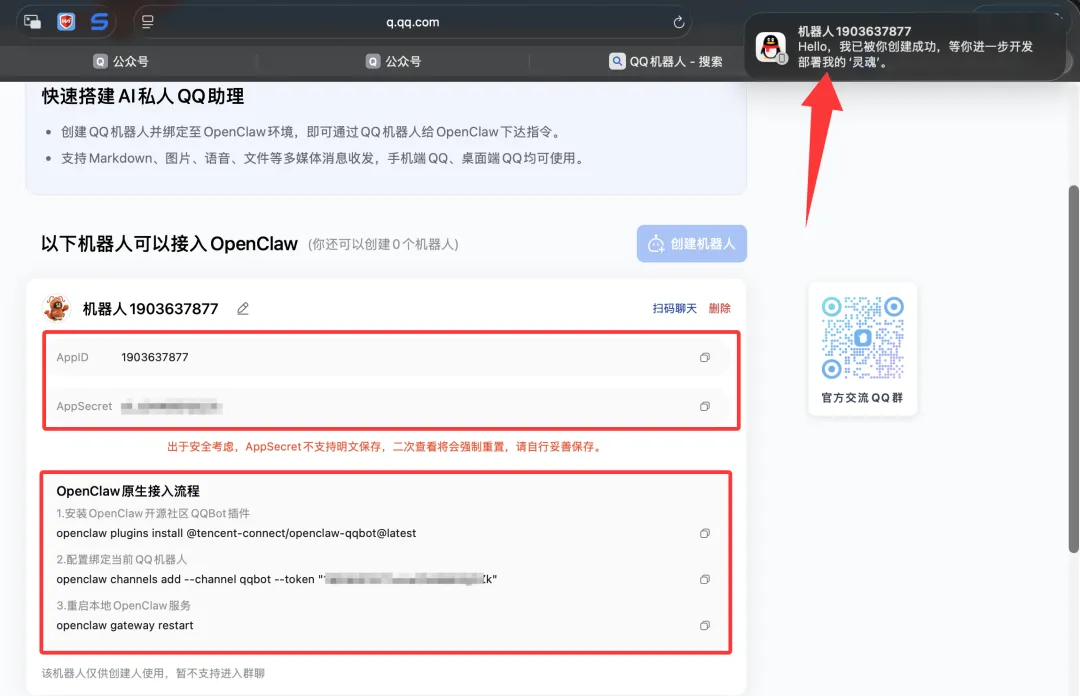Click the heading 快速搭建 AI 私人 QQ 助理

[143, 96]
